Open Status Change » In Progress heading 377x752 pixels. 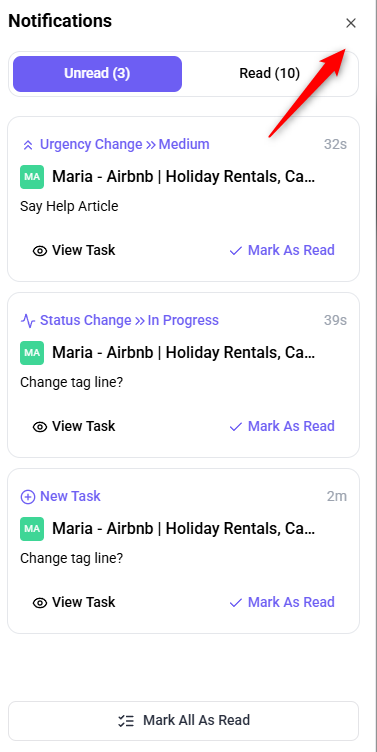(x=130, y=320)
